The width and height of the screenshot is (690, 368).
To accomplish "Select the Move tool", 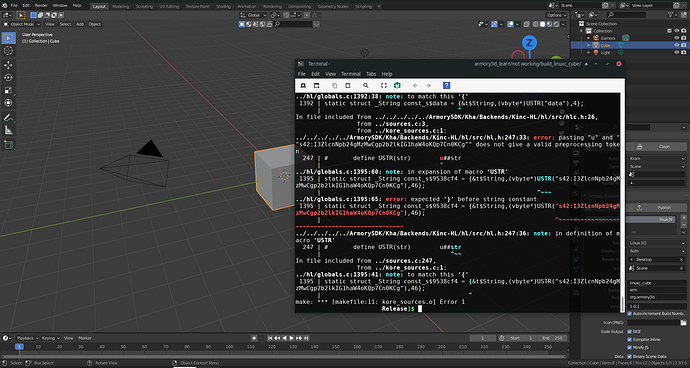I will (8, 65).
